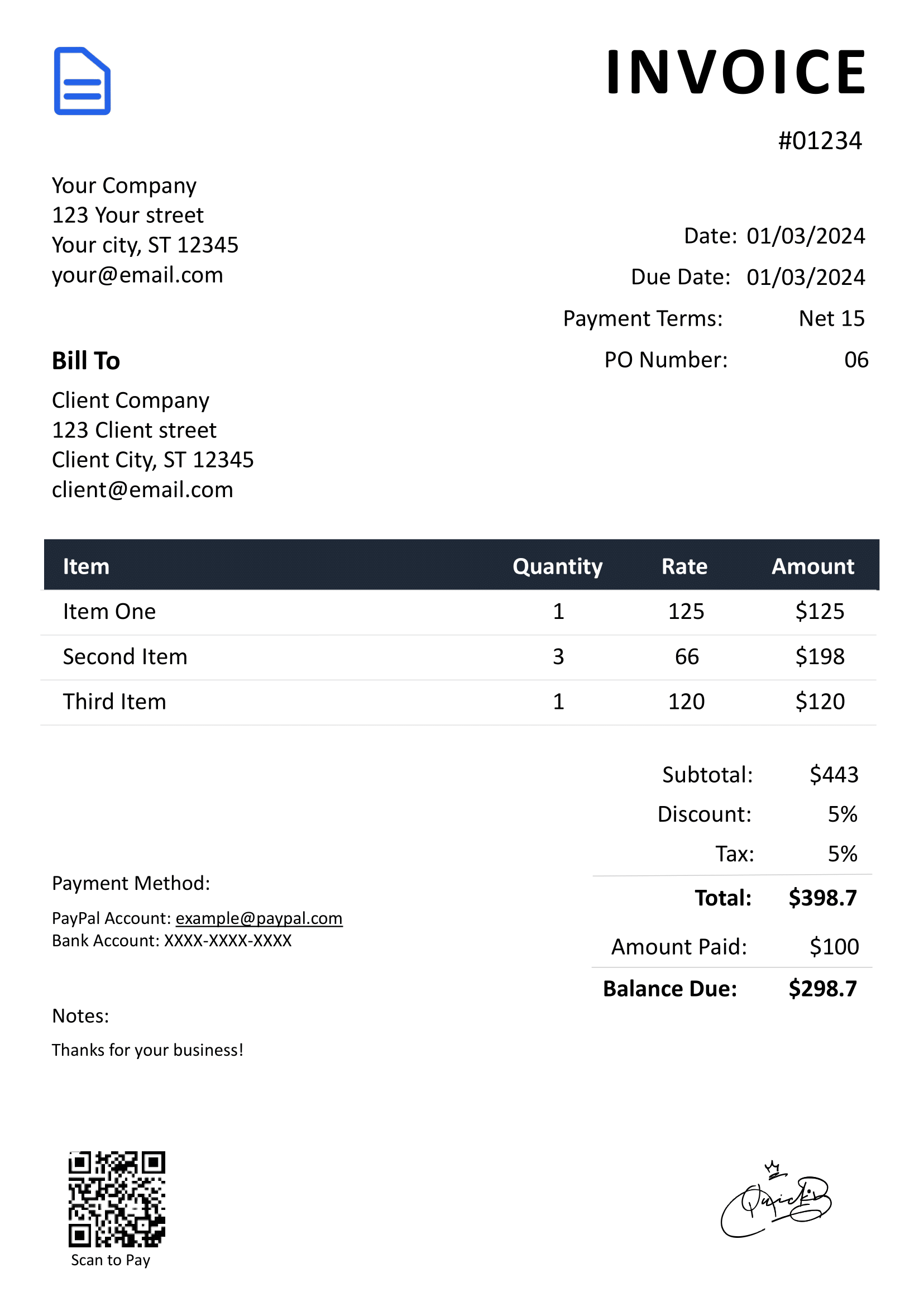924x1306 pixels.
Task: Click the Payment Terms value Net 15
Action: (831, 318)
